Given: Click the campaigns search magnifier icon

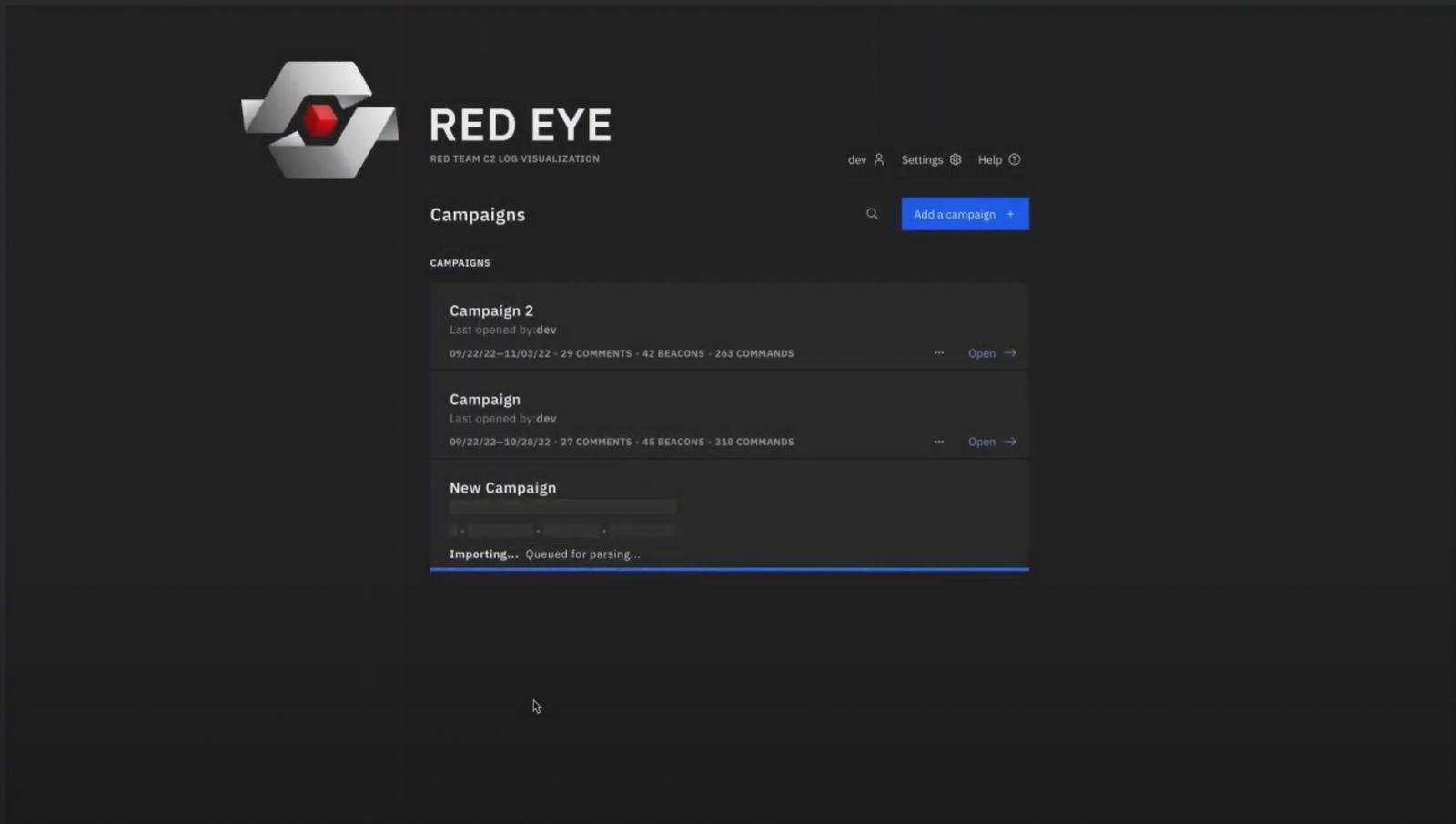Looking at the screenshot, I should tap(872, 214).
